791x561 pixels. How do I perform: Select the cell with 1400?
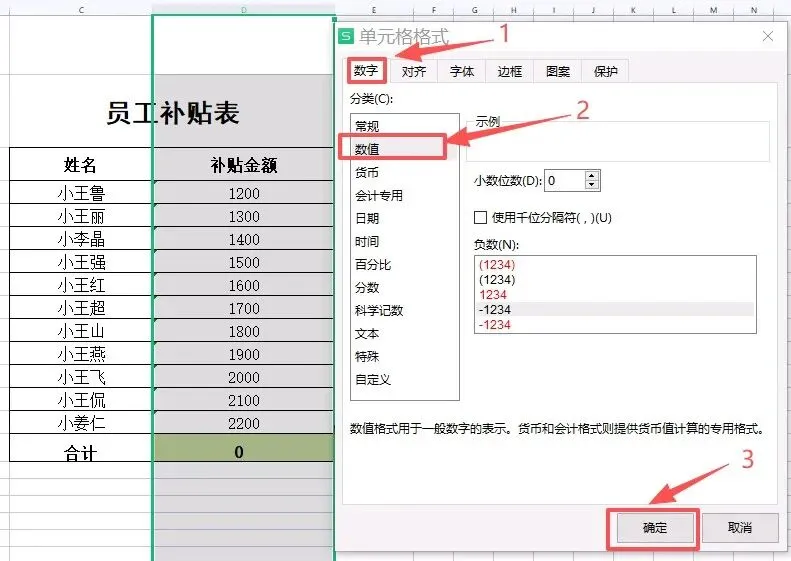[x=244, y=239]
